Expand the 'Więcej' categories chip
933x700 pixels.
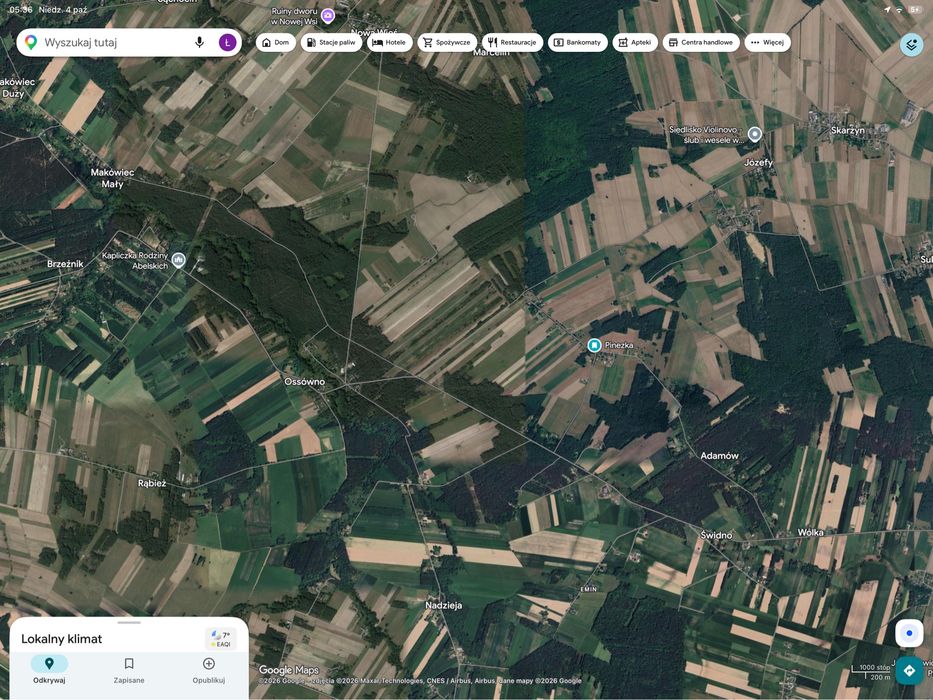[x=768, y=42]
